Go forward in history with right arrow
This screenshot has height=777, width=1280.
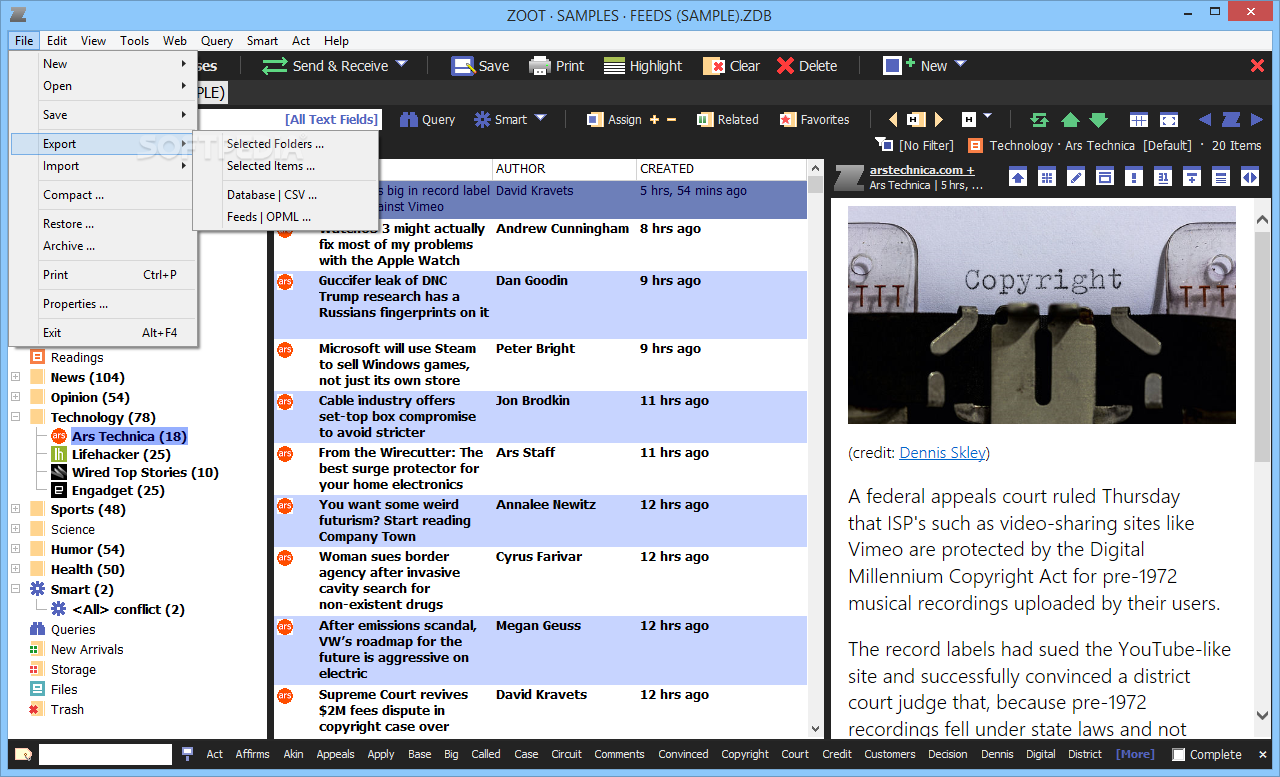[938, 119]
